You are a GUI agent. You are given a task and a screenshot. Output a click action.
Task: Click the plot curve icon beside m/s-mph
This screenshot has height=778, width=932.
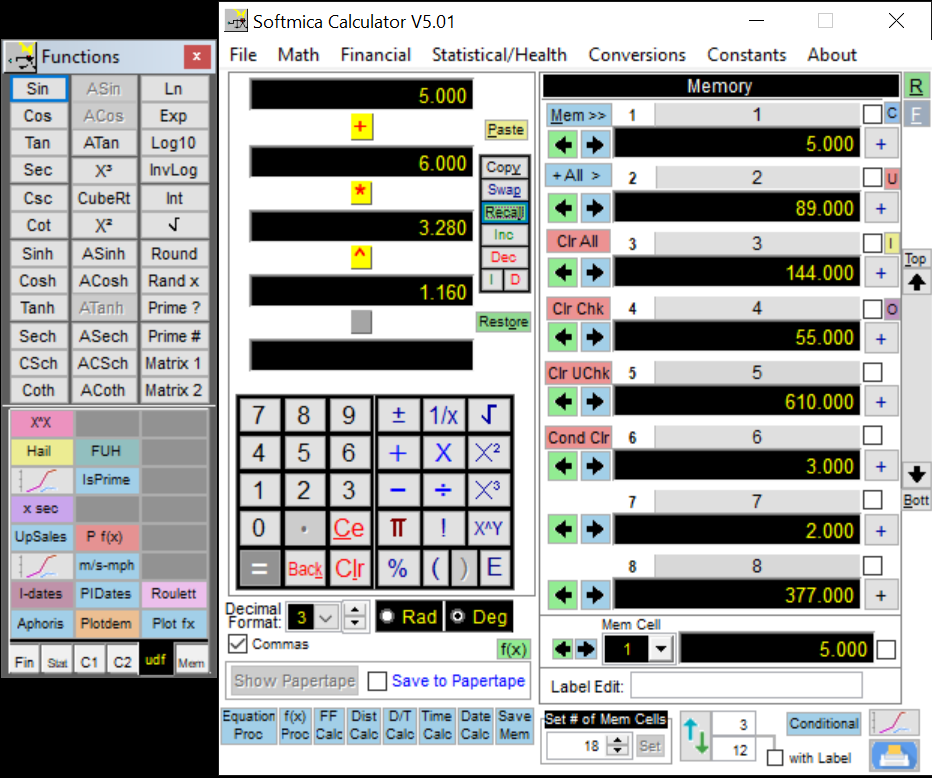coord(42,566)
